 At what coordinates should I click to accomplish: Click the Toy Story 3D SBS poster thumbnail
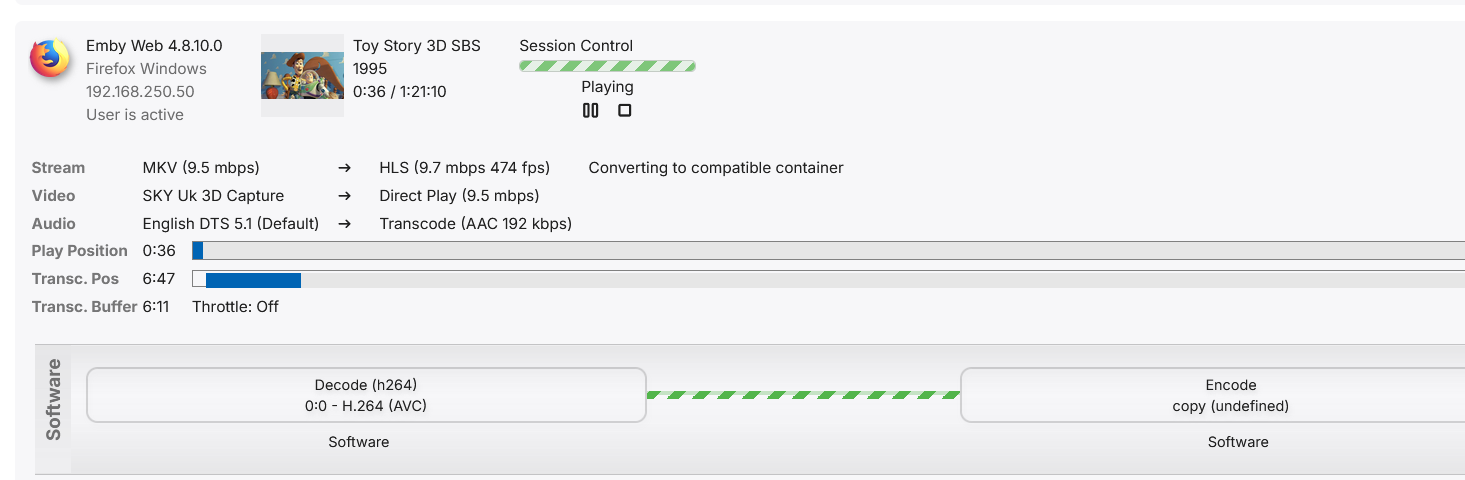tap(302, 76)
